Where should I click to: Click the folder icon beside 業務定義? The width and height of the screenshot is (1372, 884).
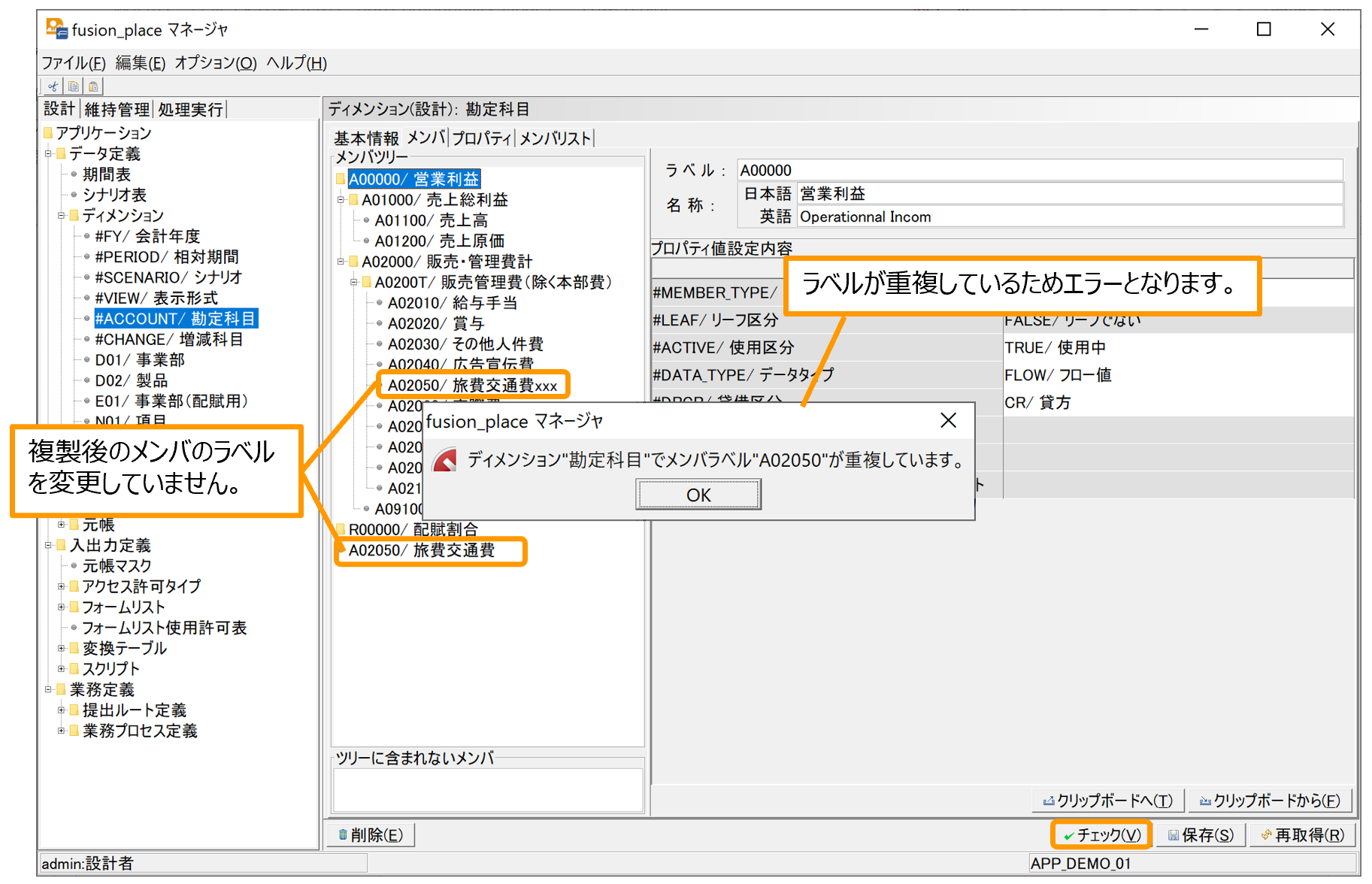click(x=62, y=689)
